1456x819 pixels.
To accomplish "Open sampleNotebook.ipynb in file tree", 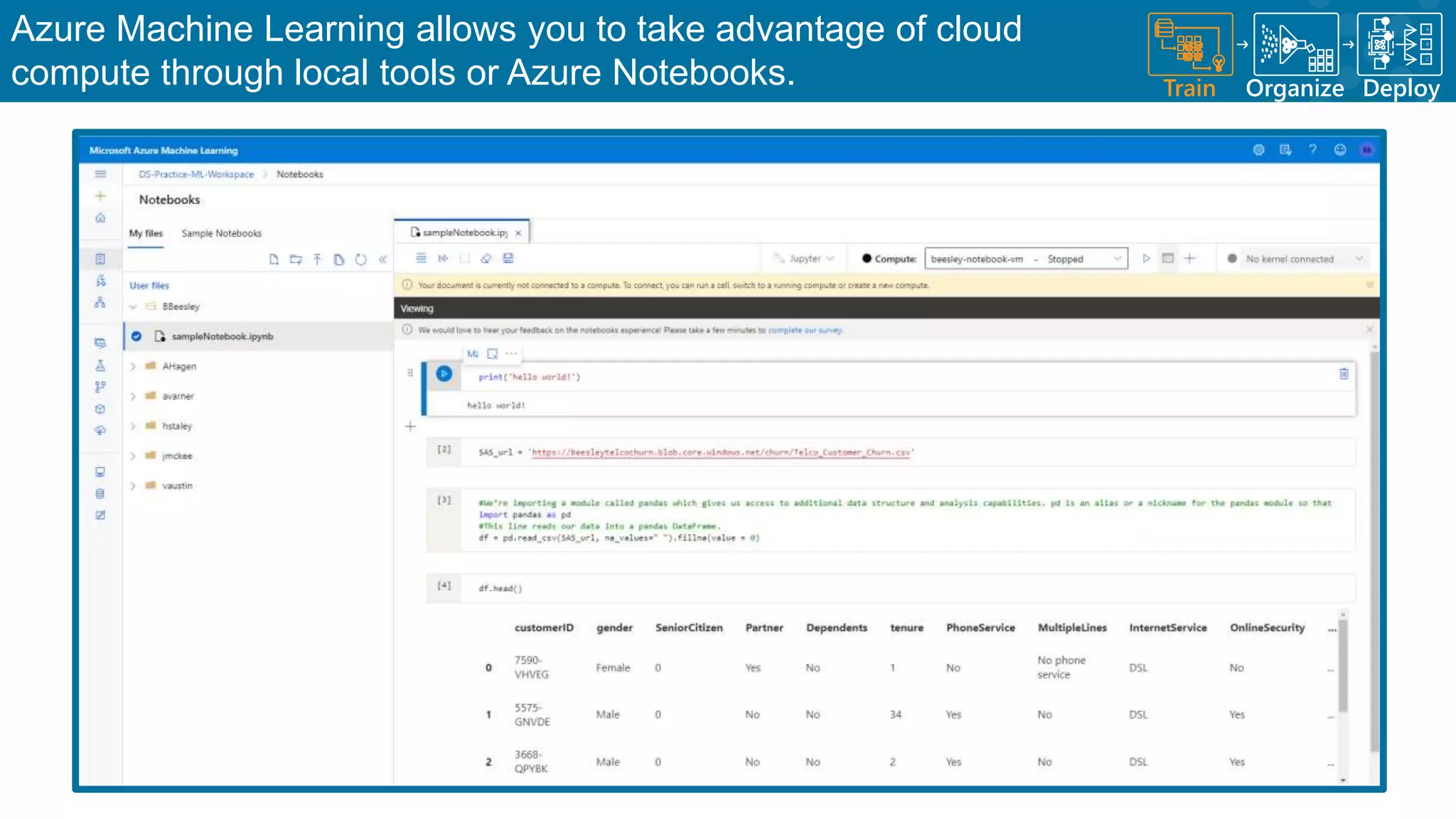I will [x=222, y=336].
